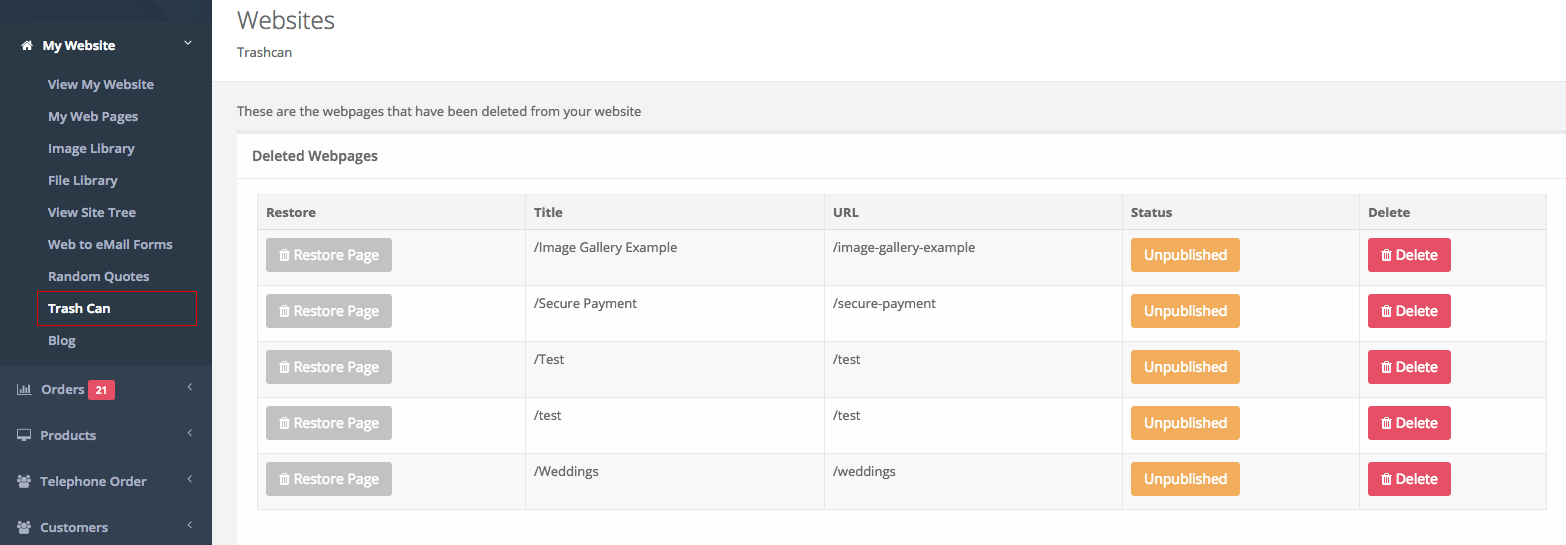Screen dimensions: 1566x545
Task: Delete the /Test page permanently
Action: [1409, 367]
